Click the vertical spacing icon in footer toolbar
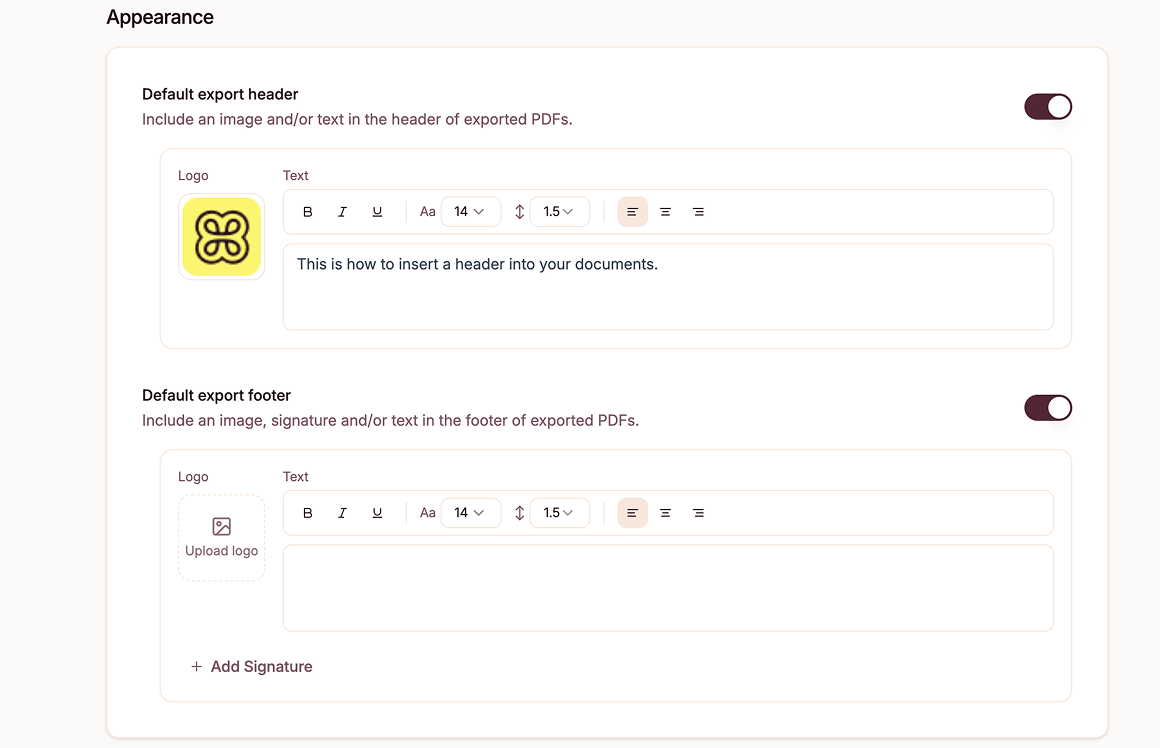Viewport: 1160px width, 748px height. [x=519, y=512]
